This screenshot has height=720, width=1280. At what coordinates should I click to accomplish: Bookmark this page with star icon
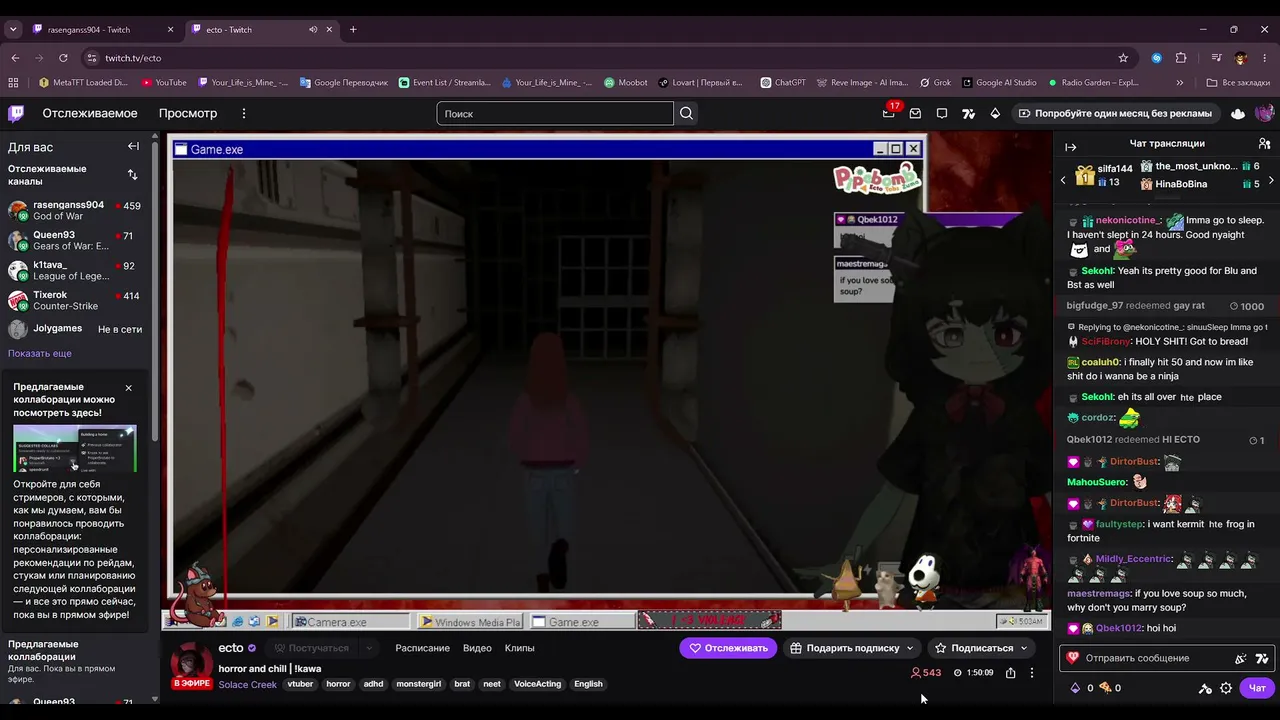pyautogui.click(x=1123, y=58)
